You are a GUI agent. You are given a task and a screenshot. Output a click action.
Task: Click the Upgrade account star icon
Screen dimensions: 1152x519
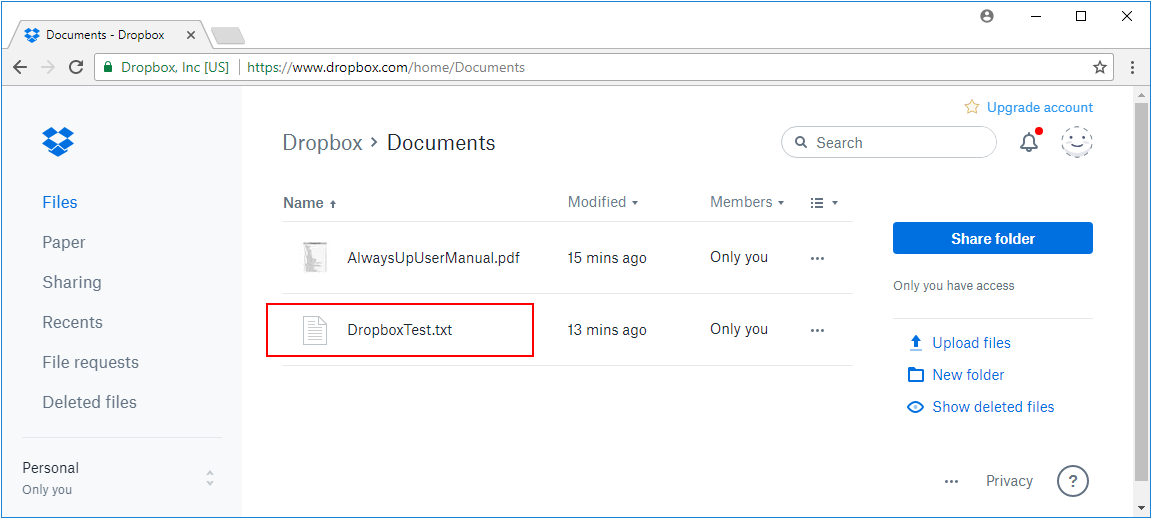(x=972, y=107)
